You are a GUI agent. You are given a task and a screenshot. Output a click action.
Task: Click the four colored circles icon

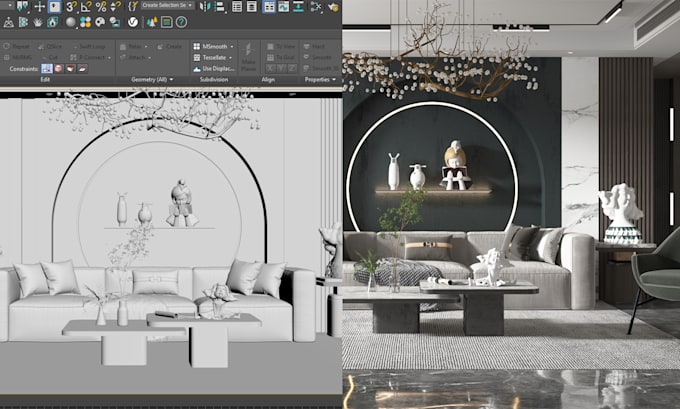[x=85, y=22]
